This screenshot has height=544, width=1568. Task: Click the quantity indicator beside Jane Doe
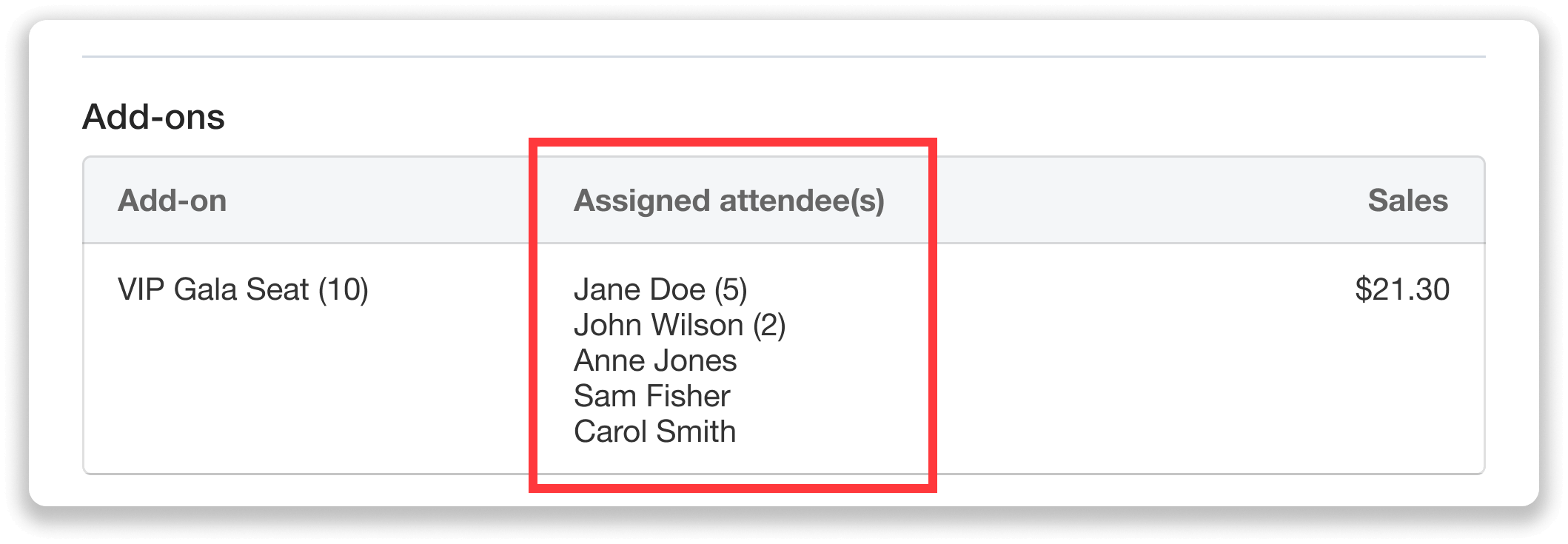tap(729, 292)
